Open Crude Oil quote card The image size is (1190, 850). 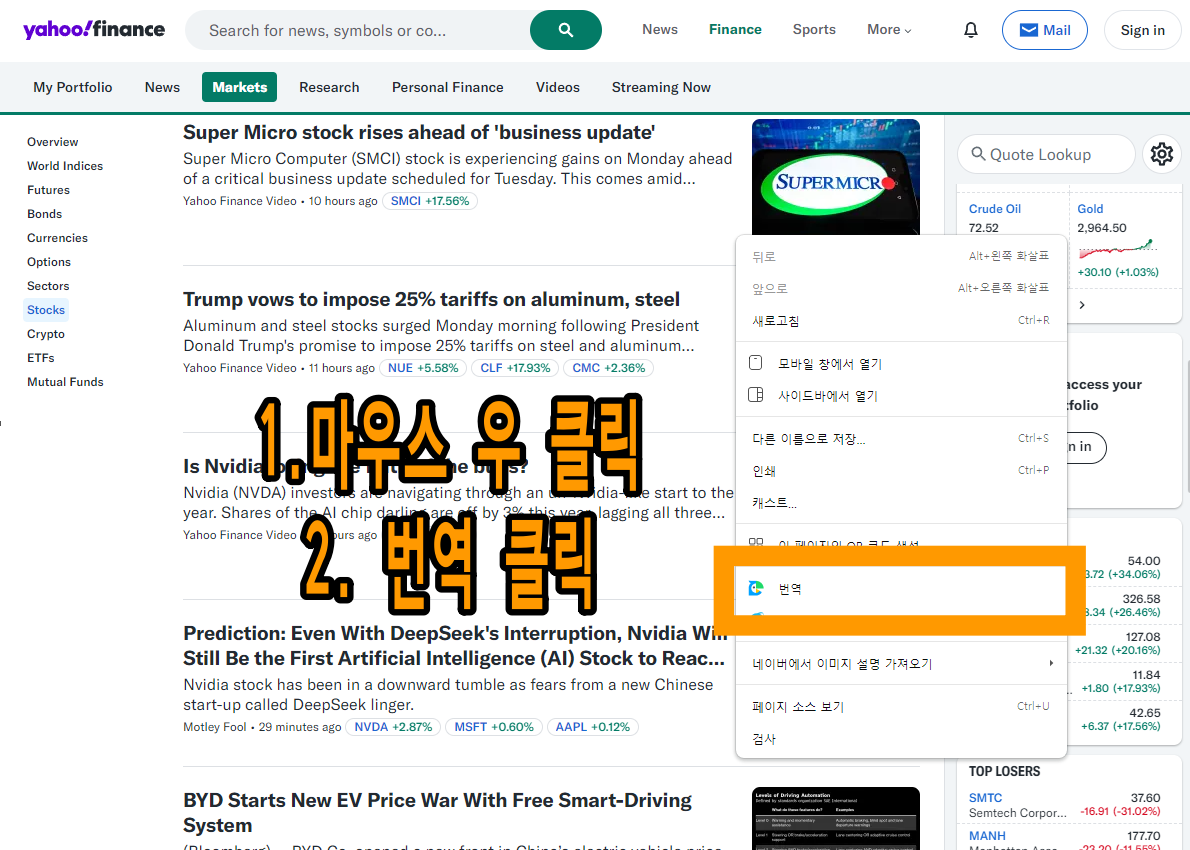click(x=994, y=209)
